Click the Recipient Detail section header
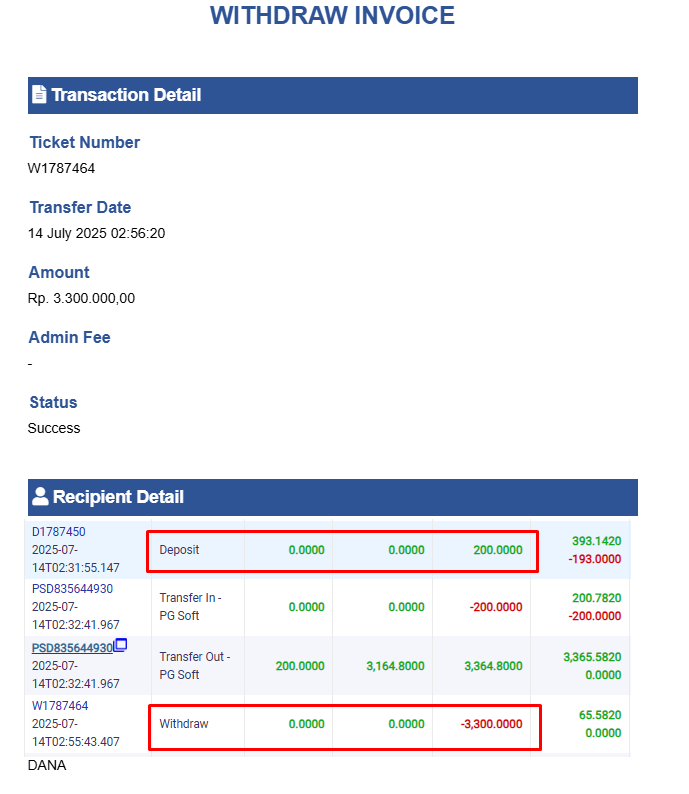This screenshot has width=689, height=794. pos(333,497)
